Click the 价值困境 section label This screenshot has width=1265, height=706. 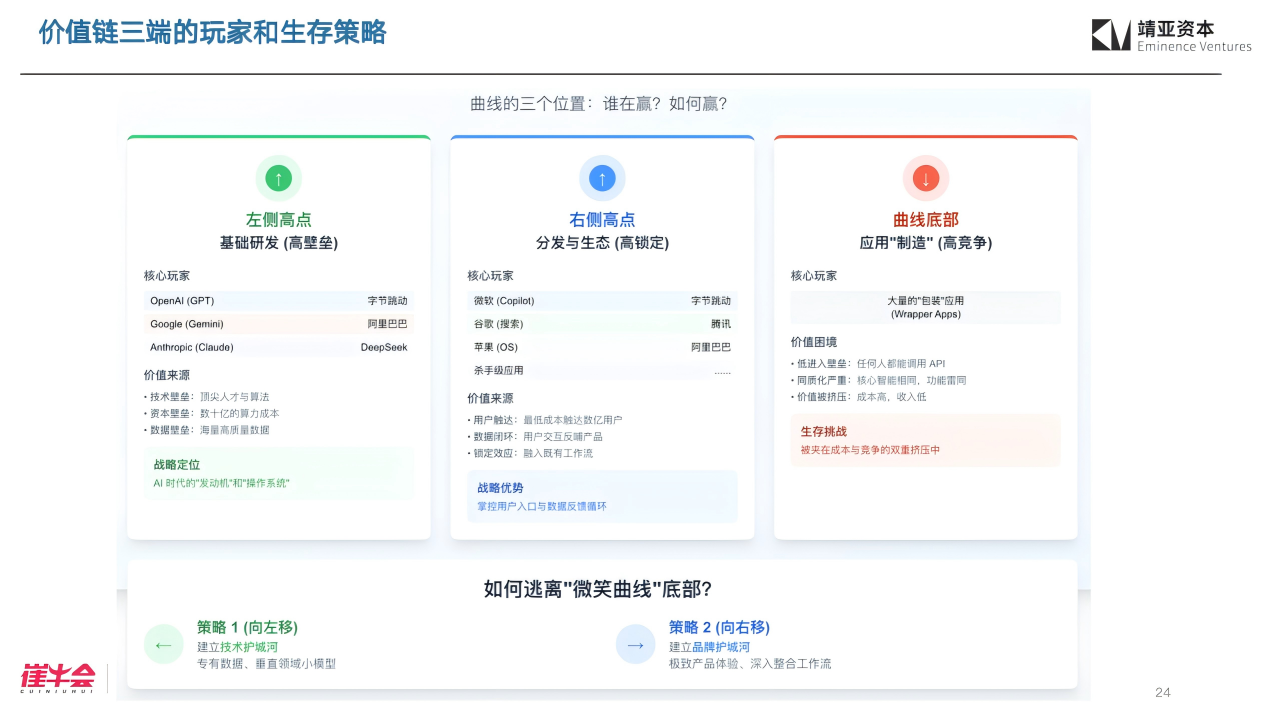(x=814, y=342)
